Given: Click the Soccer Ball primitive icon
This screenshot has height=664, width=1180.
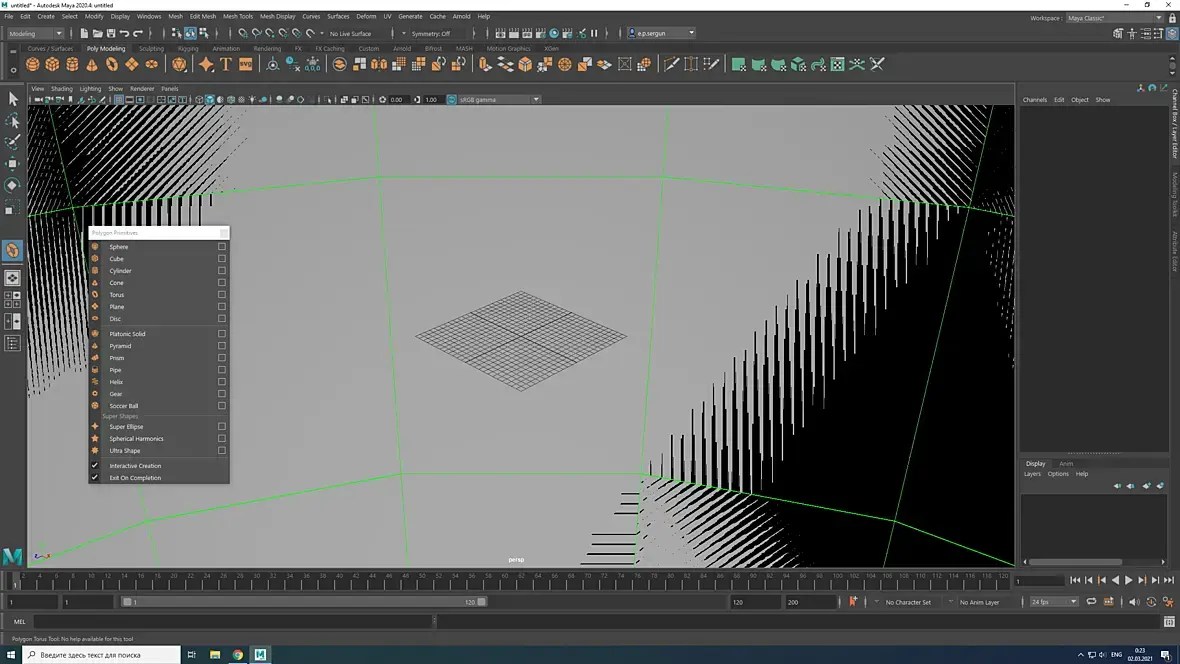Looking at the screenshot, I should 96,406.
